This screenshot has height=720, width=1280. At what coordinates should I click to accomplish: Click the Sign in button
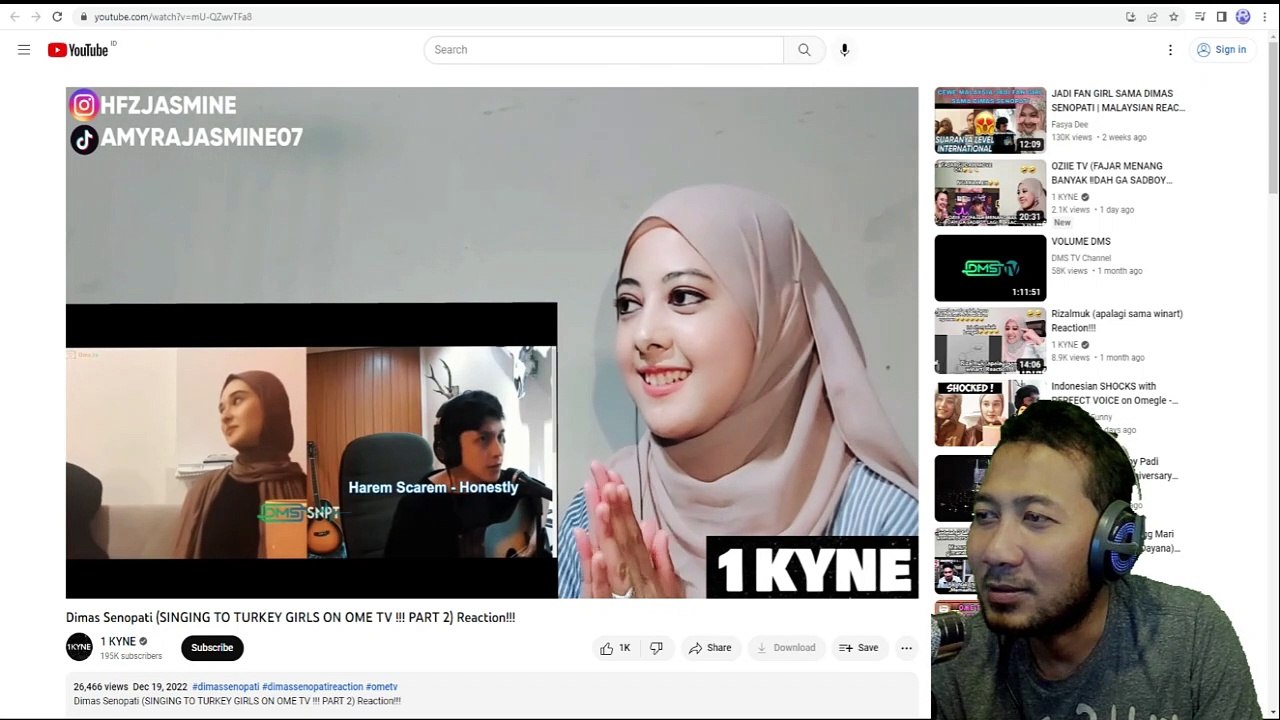tap(1222, 50)
